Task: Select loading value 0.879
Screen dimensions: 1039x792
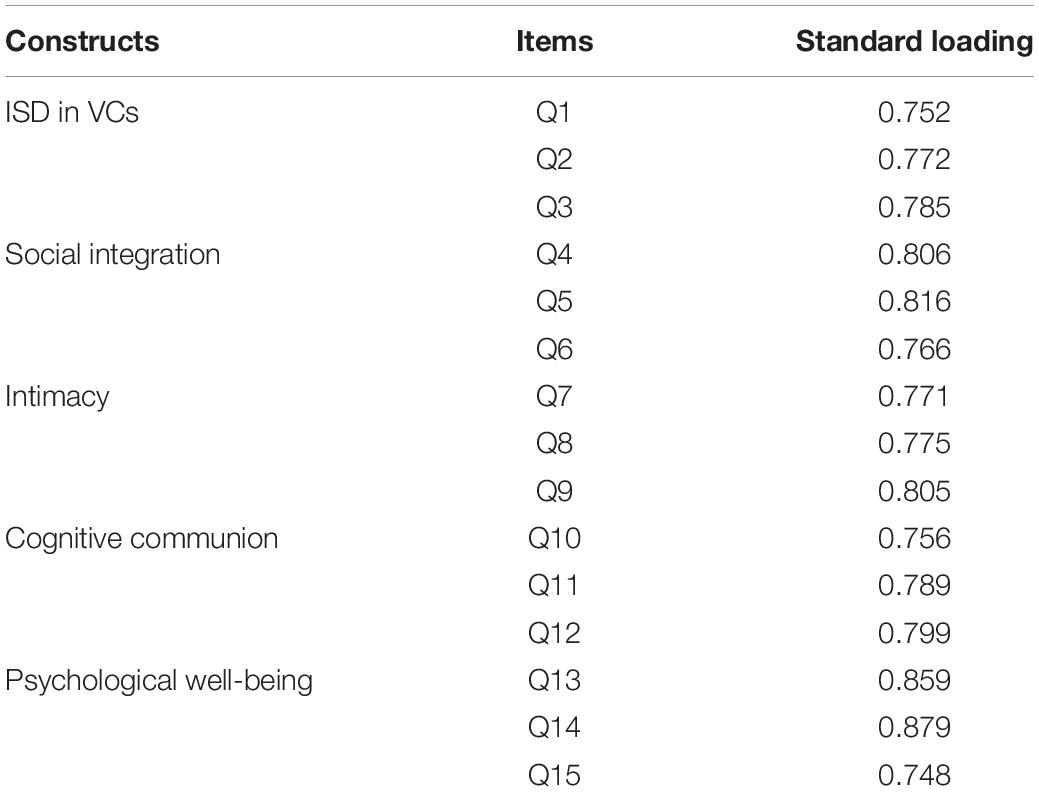Action: tap(914, 728)
